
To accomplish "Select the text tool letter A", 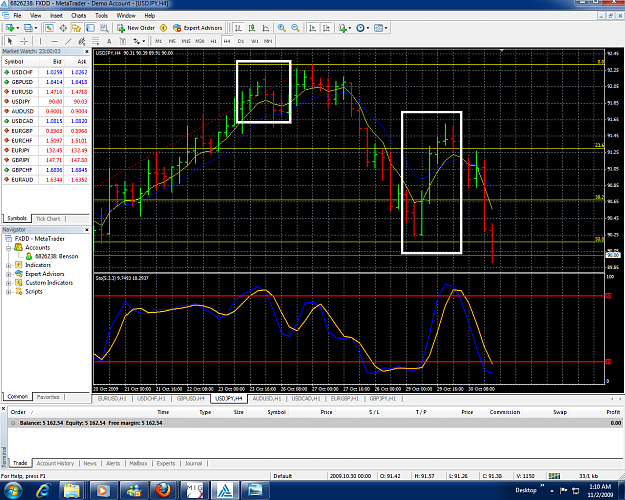I will click(109, 41).
